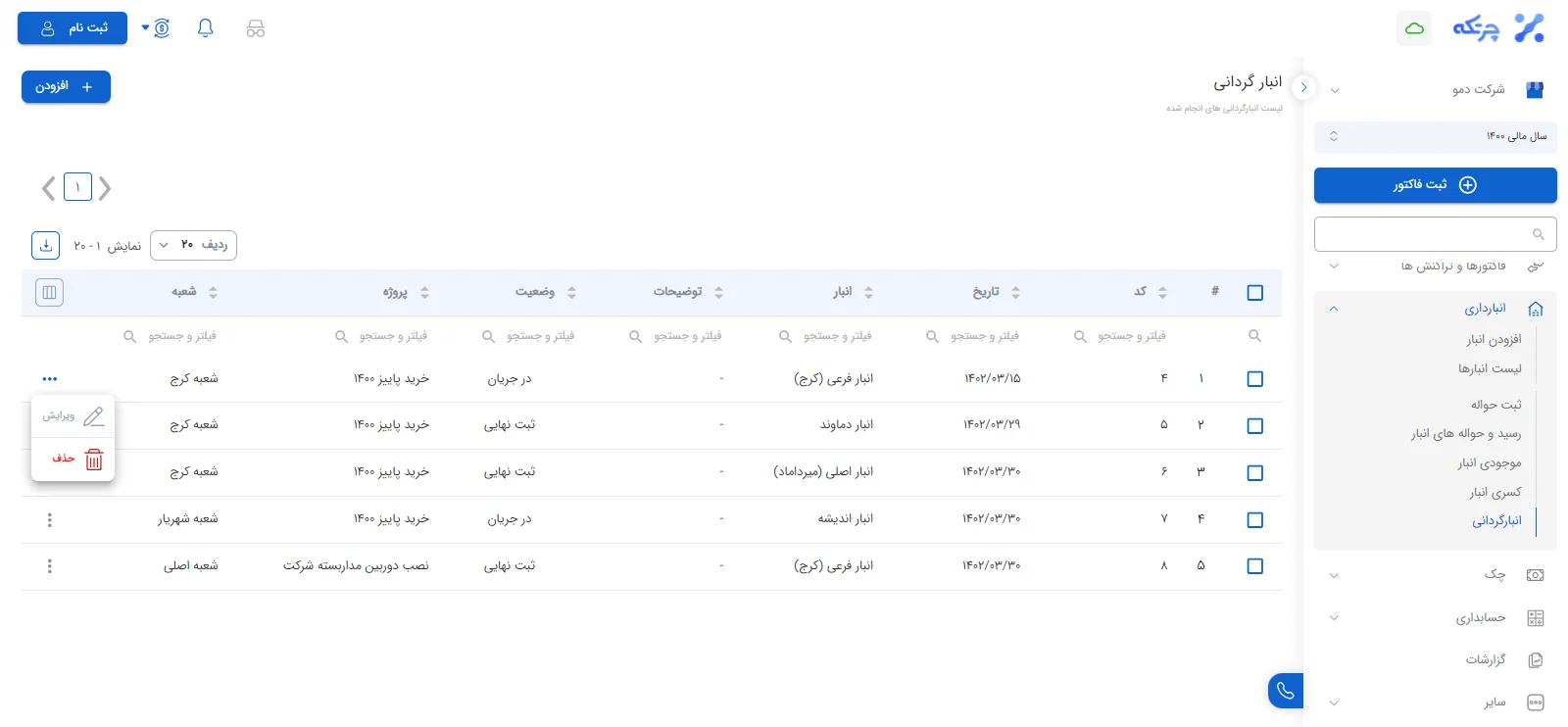Image resolution: width=1568 pixels, height=727 pixels.
Task: Expand the حسابداری sidebar section
Action: click(x=1435, y=618)
